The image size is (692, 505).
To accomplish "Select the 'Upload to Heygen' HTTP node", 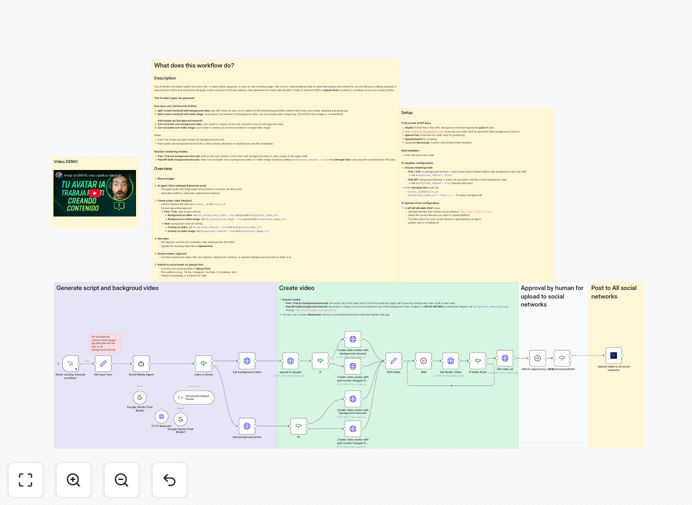I will coord(290,361).
